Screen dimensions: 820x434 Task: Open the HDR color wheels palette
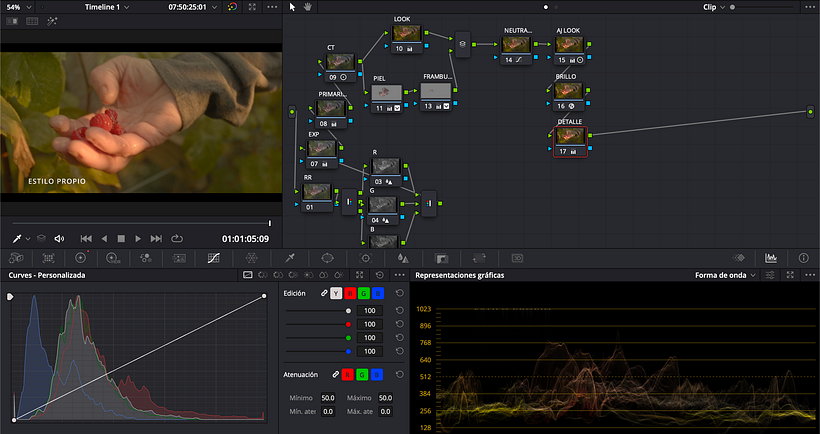point(112,258)
